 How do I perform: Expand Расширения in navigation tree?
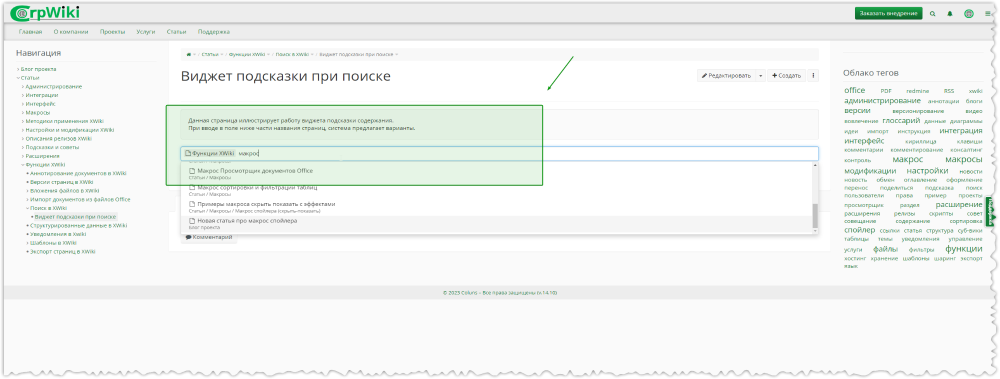pos(22,156)
